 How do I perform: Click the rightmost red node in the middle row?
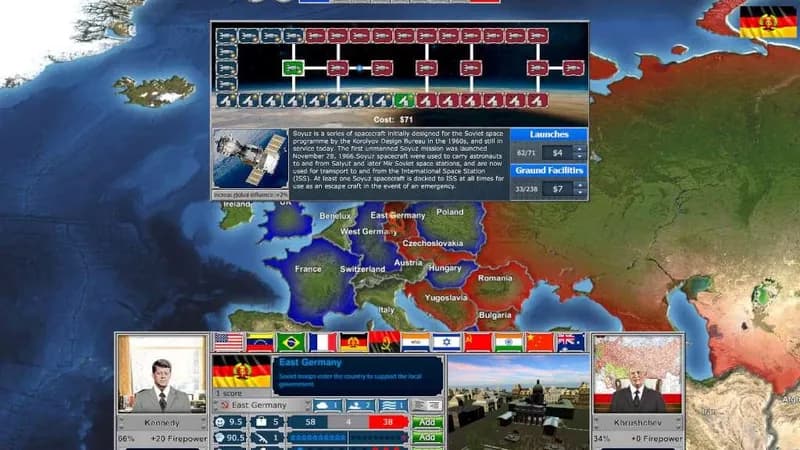click(x=573, y=68)
